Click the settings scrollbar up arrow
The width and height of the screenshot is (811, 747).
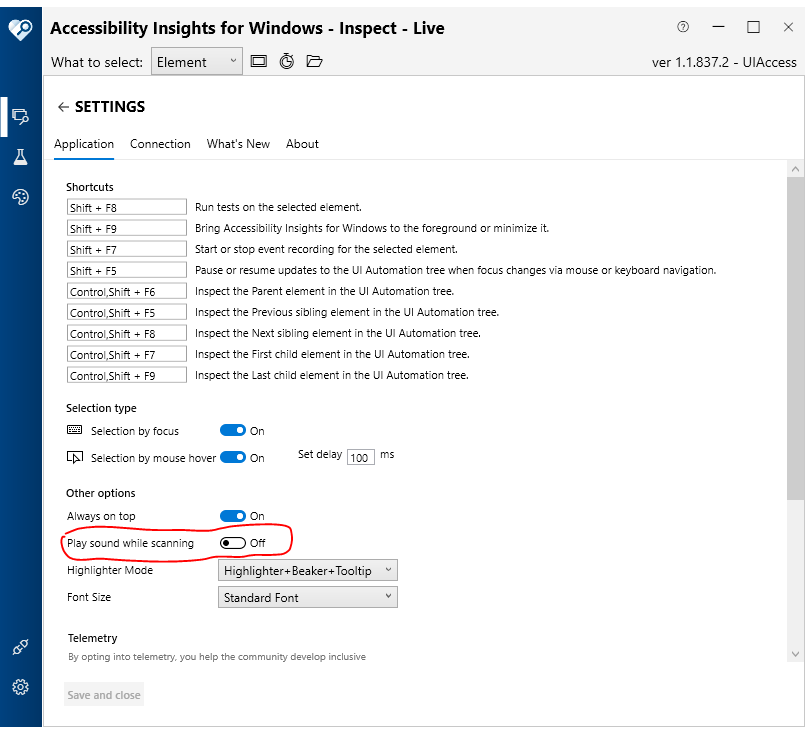tap(795, 169)
